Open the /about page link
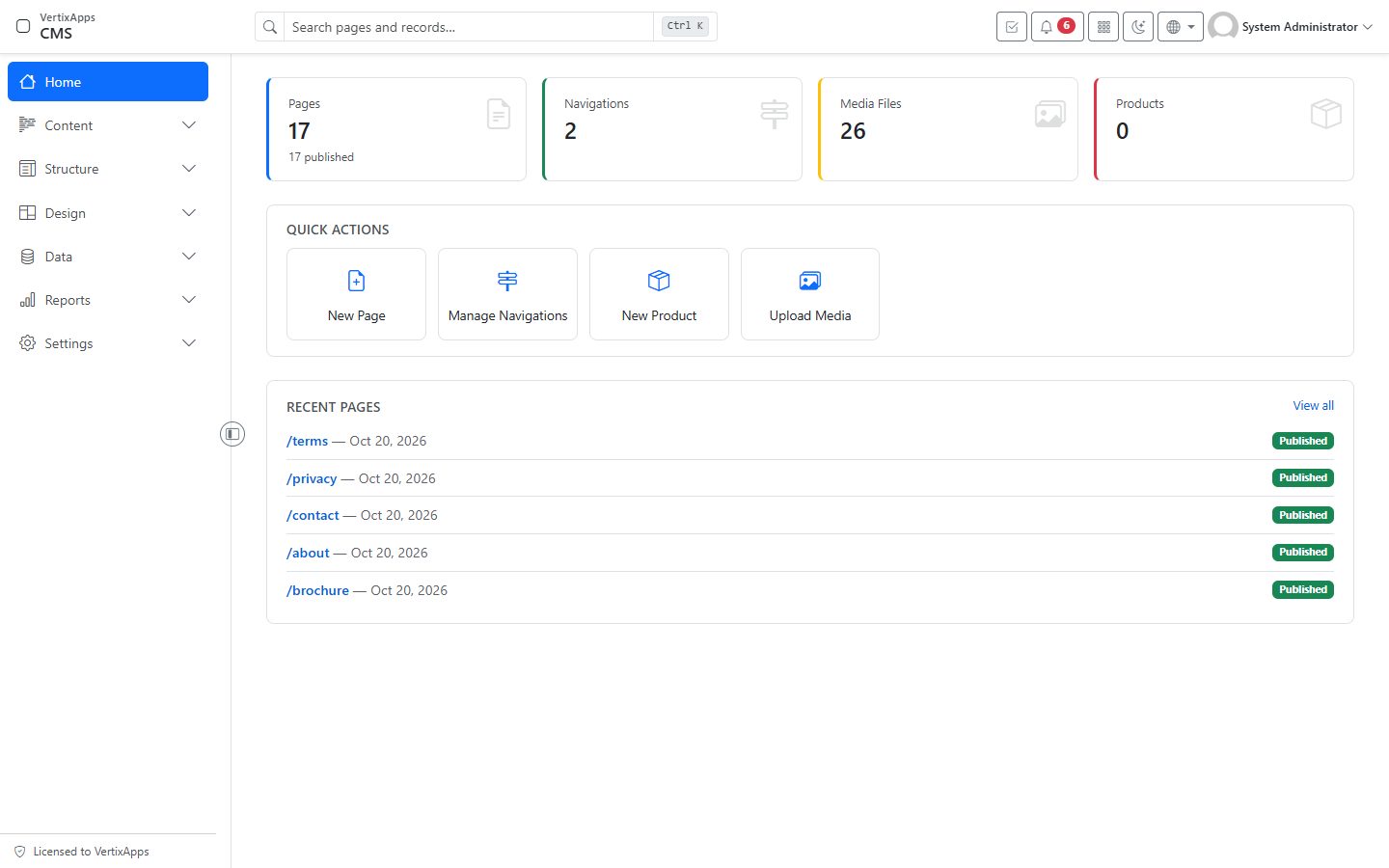This screenshot has width=1389, height=868. coord(308,553)
